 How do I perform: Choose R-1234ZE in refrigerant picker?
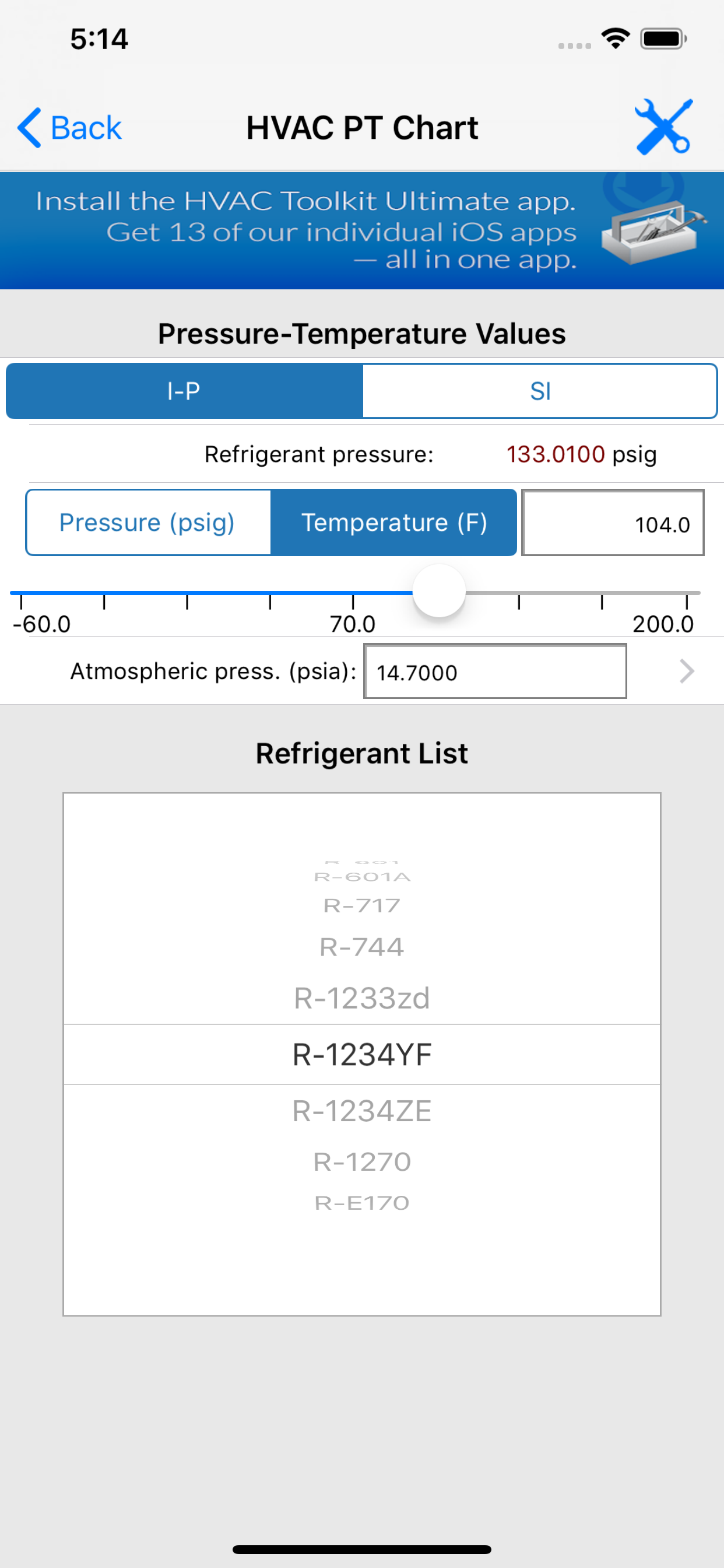[x=362, y=1111]
